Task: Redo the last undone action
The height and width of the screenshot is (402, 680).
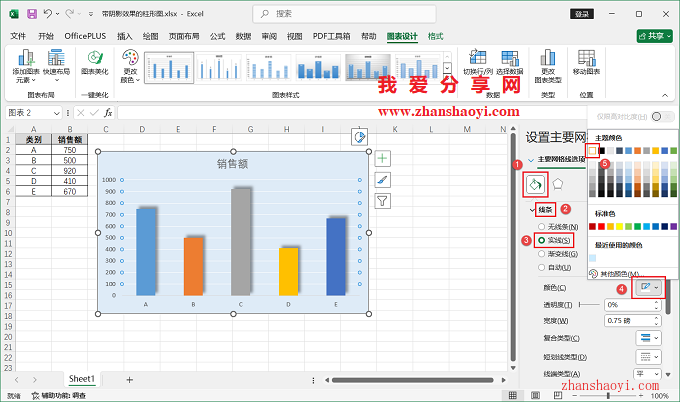Action: (x=69, y=14)
